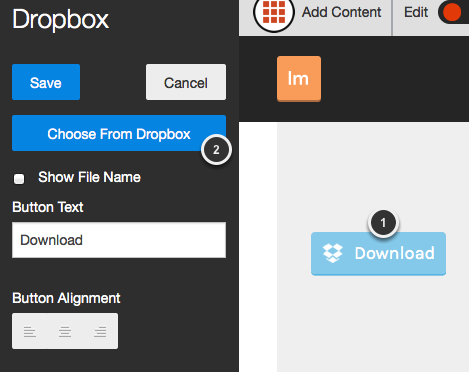469x372 pixels.
Task: Click the Button Text label
Action: [x=48, y=207]
